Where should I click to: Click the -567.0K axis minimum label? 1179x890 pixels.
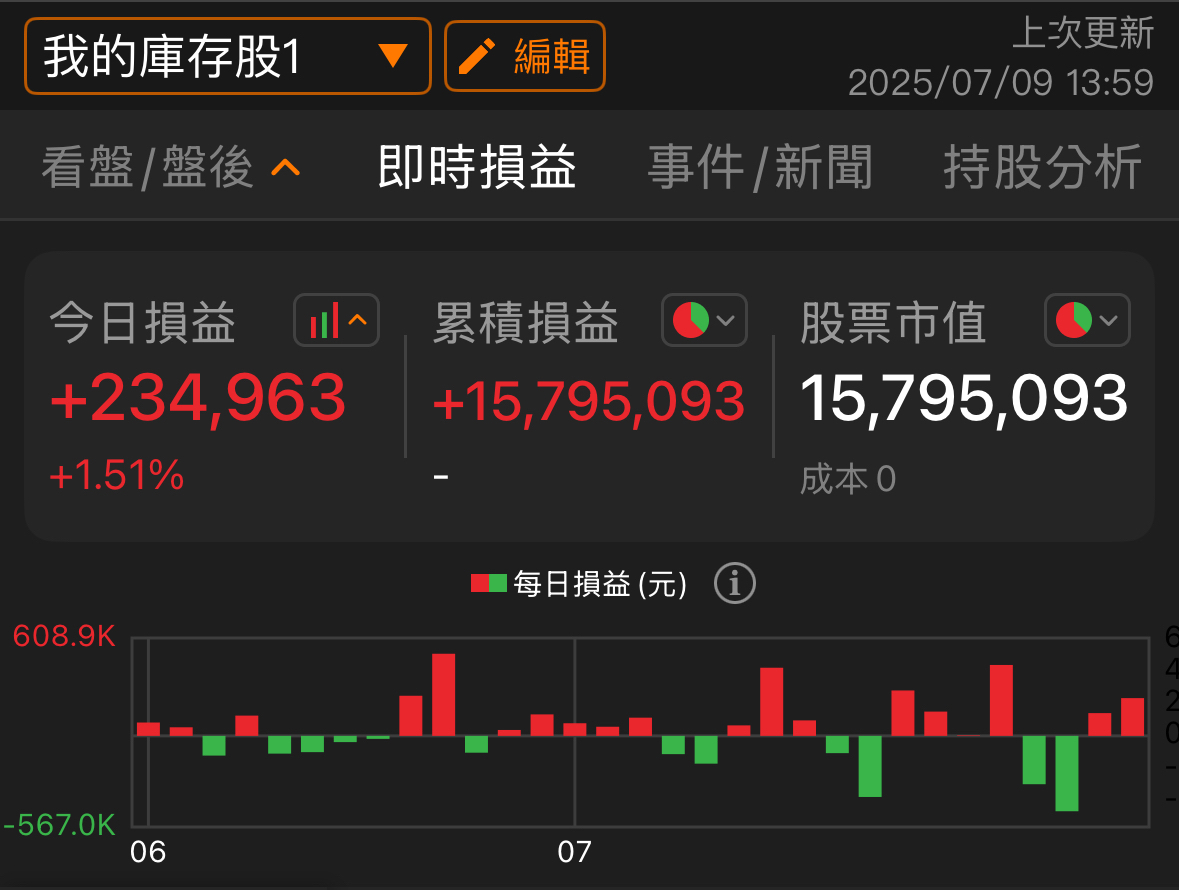coord(59,825)
